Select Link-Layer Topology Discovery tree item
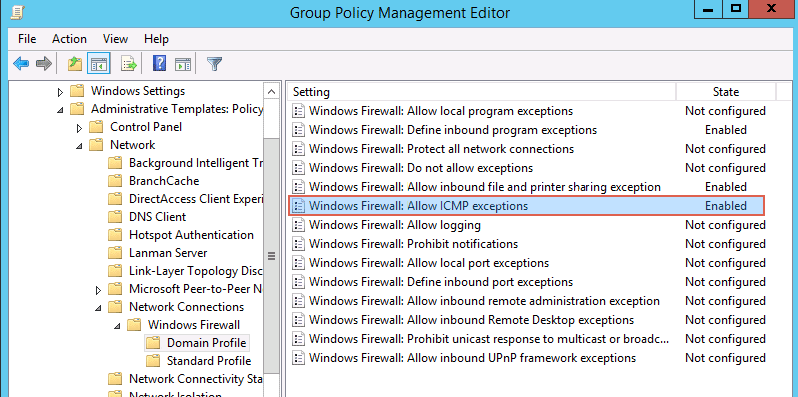 point(196,271)
